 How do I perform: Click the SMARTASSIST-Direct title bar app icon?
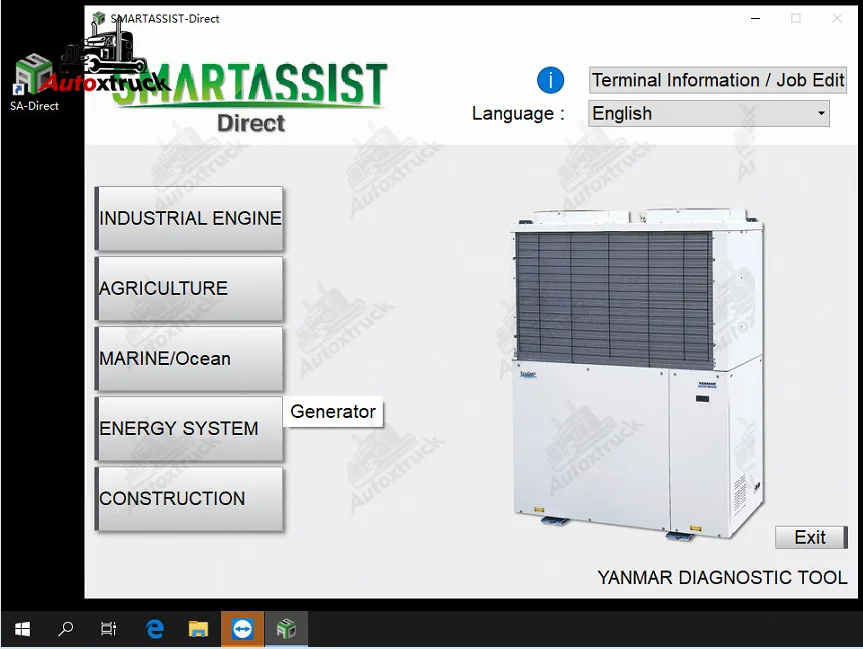tap(99, 18)
